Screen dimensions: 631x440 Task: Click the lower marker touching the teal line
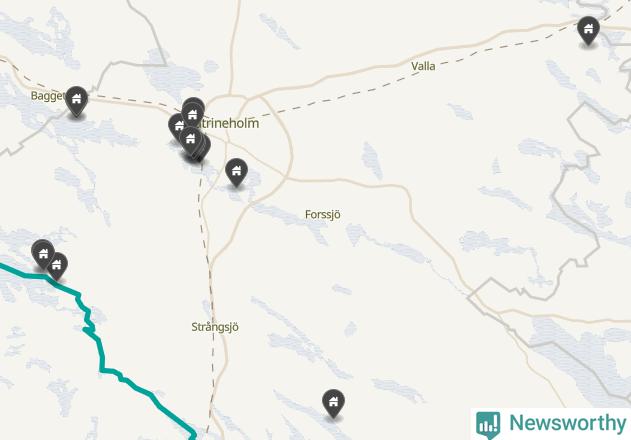[57, 266]
